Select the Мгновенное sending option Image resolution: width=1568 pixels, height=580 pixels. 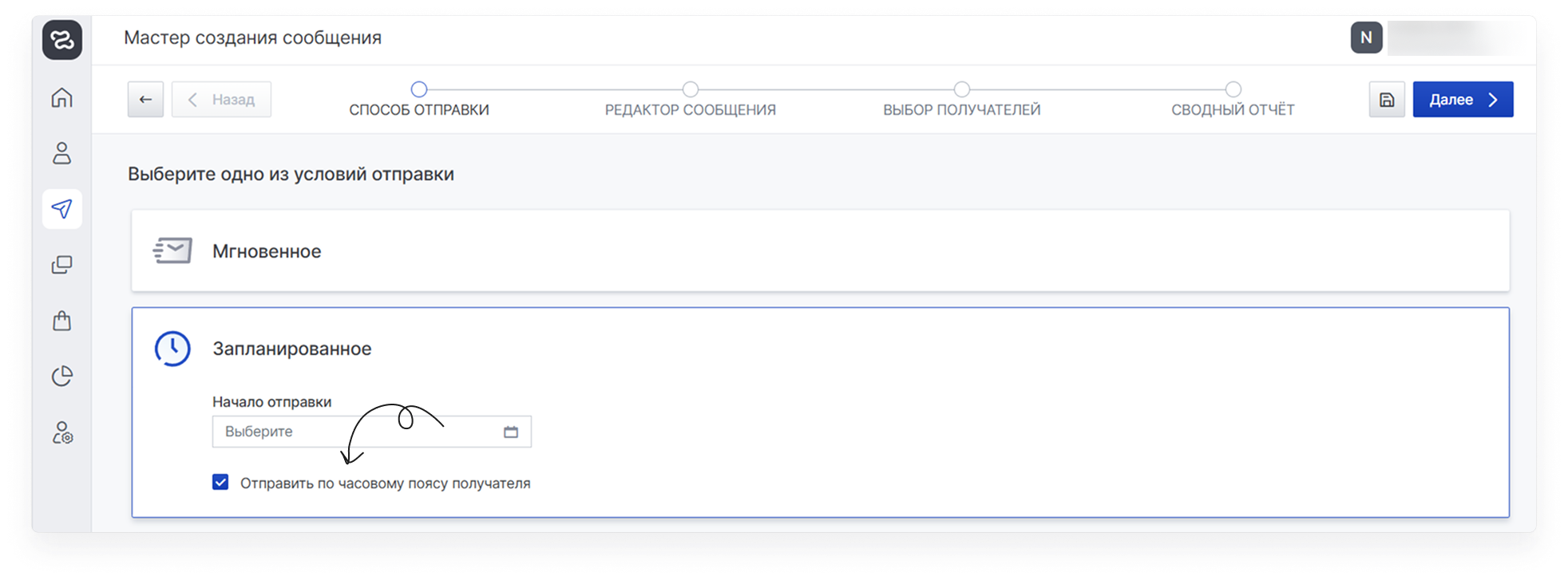click(267, 251)
